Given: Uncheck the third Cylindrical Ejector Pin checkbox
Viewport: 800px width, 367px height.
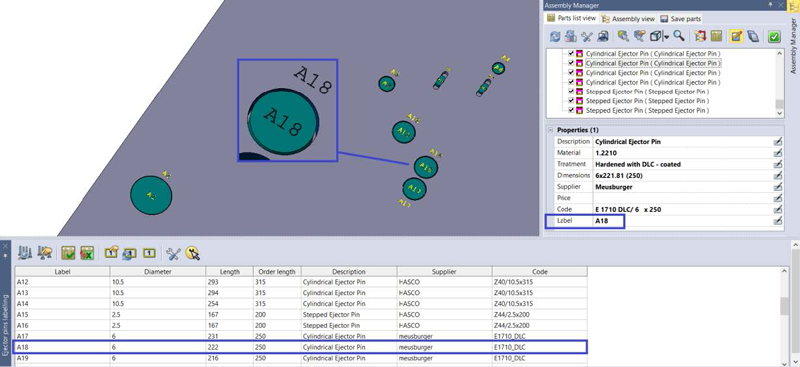Looking at the screenshot, I should 571,73.
